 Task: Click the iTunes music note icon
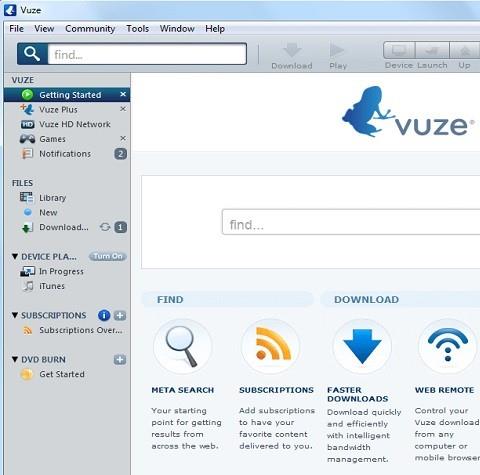pyautogui.click(x=28, y=286)
